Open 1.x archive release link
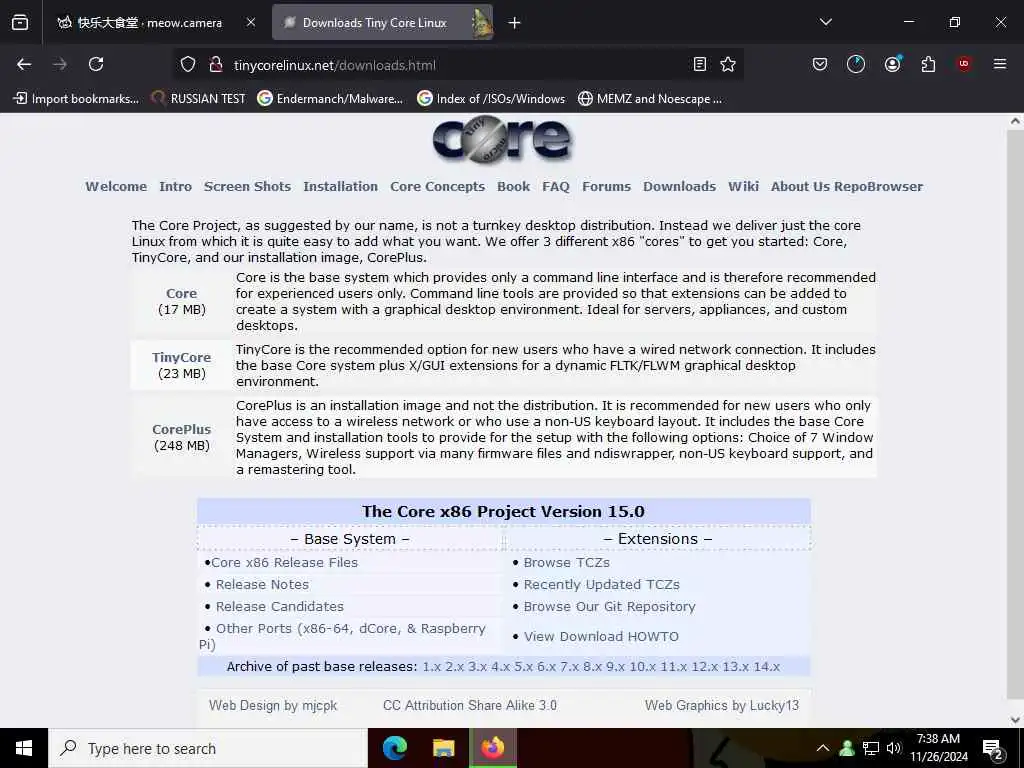This screenshot has width=1024, height=768. pos(432,667)
